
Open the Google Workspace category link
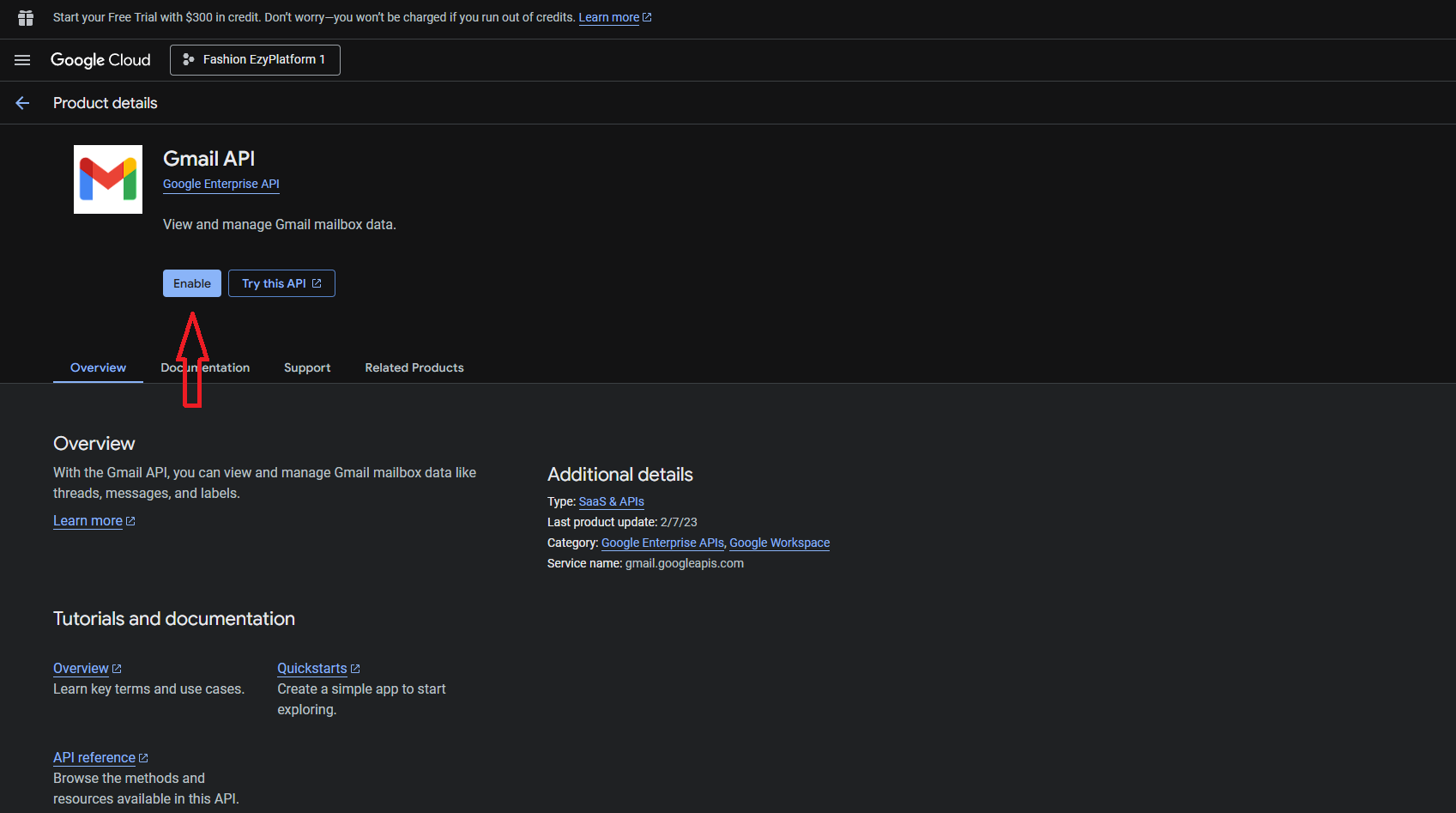779,543
